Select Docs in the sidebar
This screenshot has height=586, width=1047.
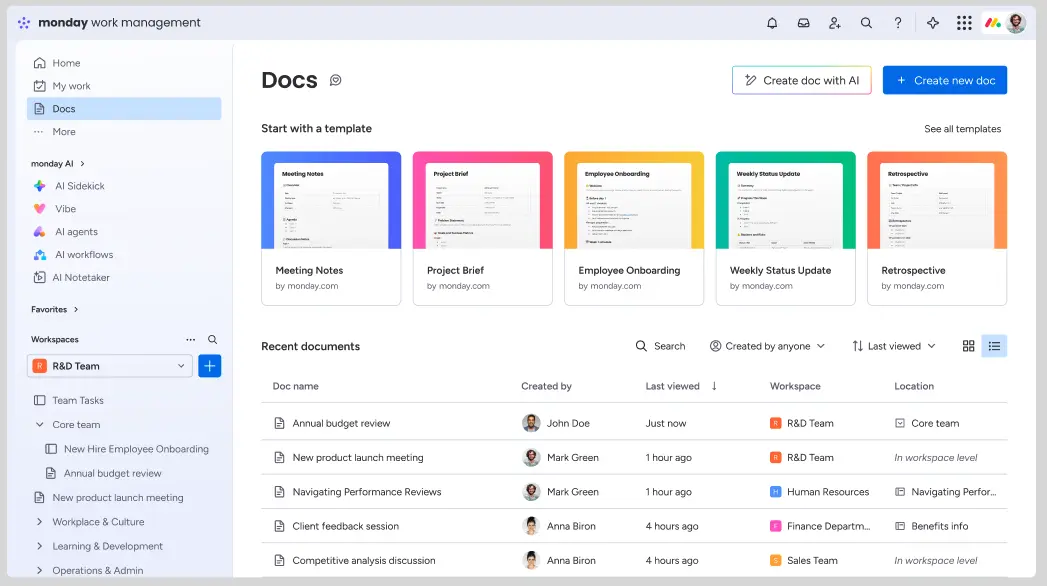[x=124, y=109]
